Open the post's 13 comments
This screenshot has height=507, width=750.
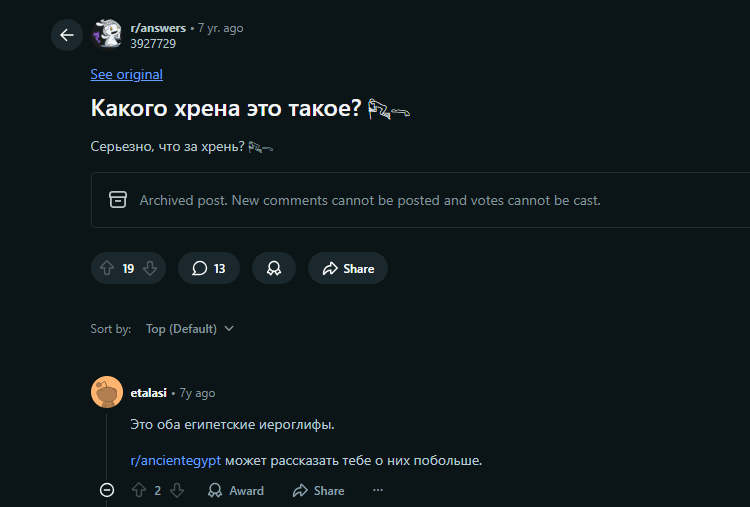(209, 268)
